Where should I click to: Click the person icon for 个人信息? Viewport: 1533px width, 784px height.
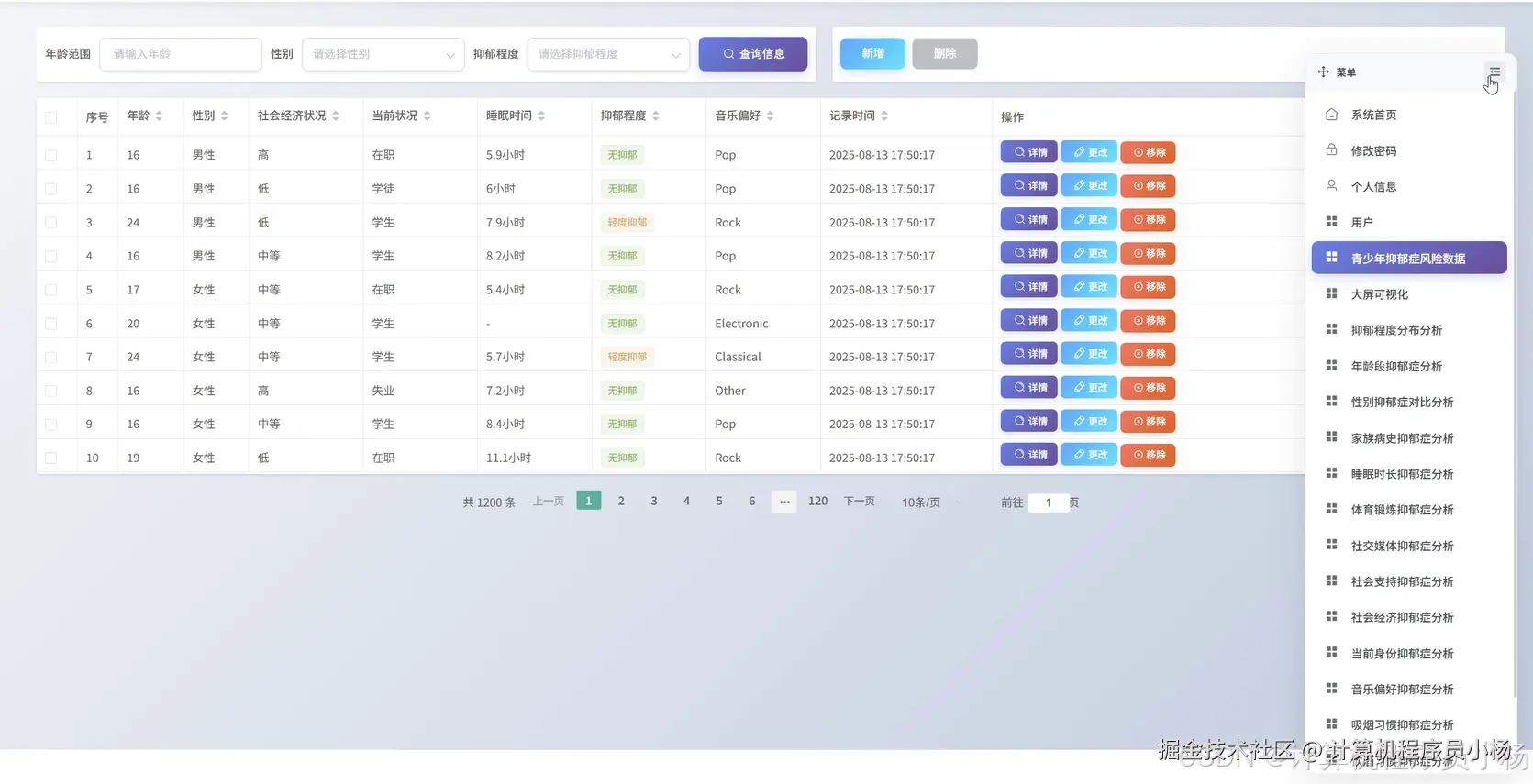[1331, 186]
